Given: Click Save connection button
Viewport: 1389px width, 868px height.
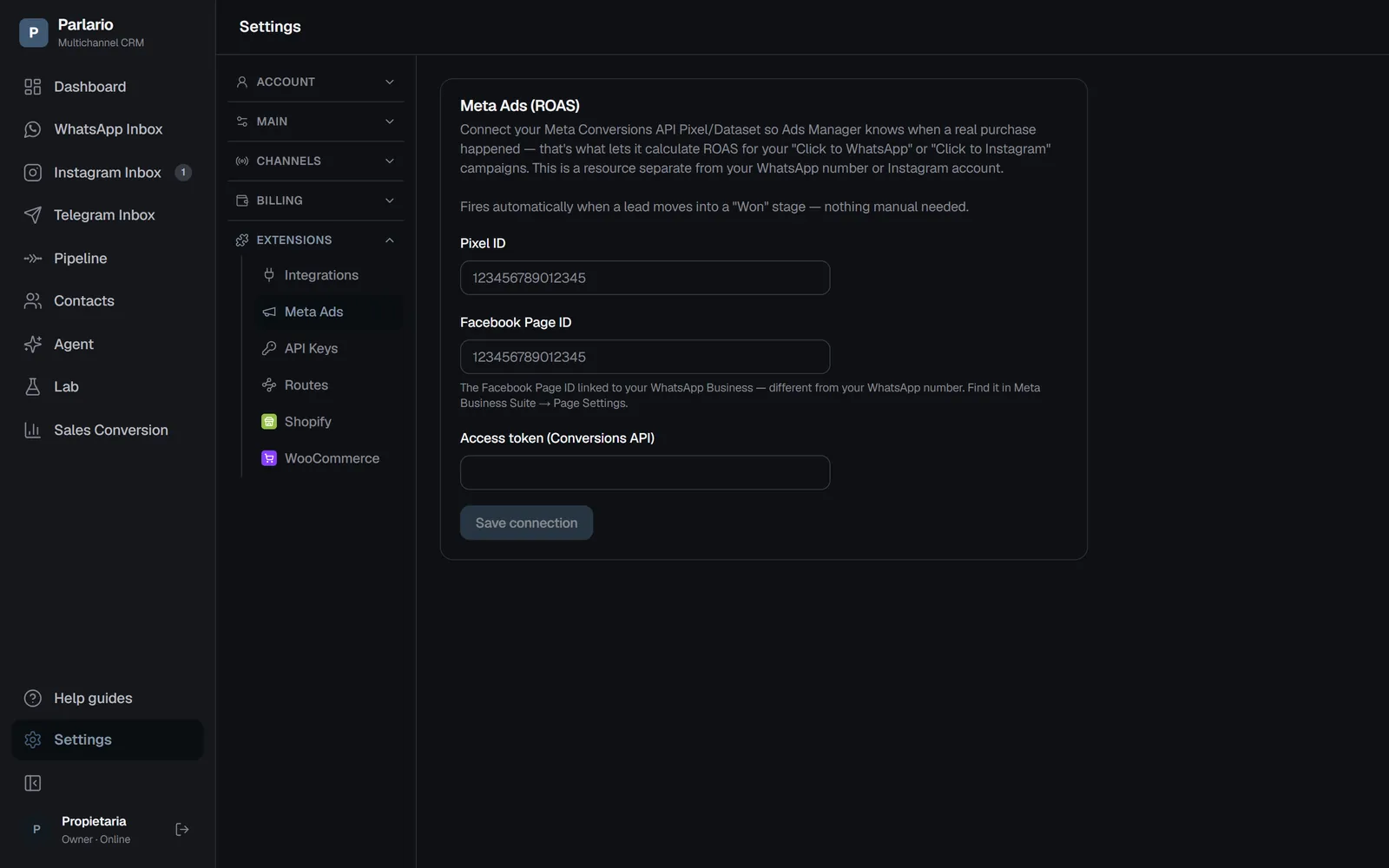Looking at the screenshot, I should tap(526, 523).
